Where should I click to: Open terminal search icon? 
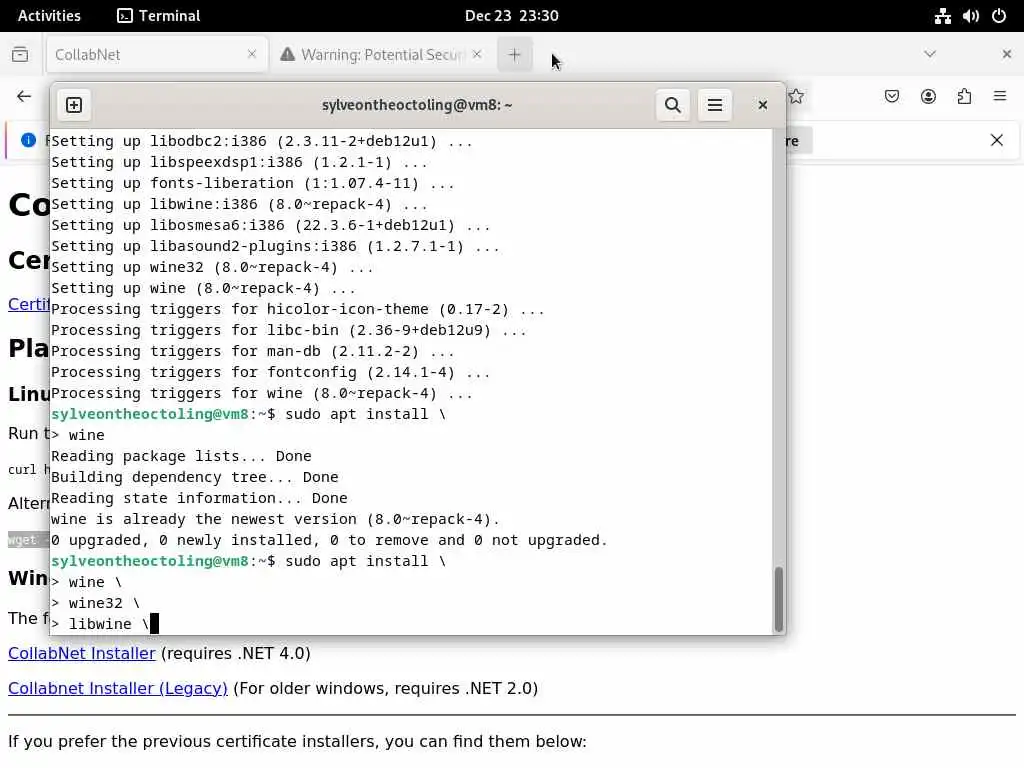673,105
